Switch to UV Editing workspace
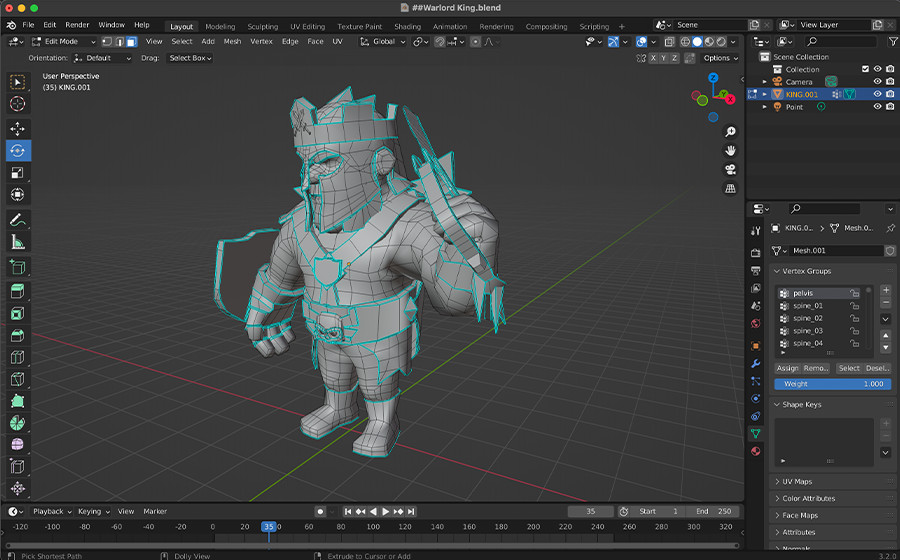900x560 pixels. (x=307, y=26)
